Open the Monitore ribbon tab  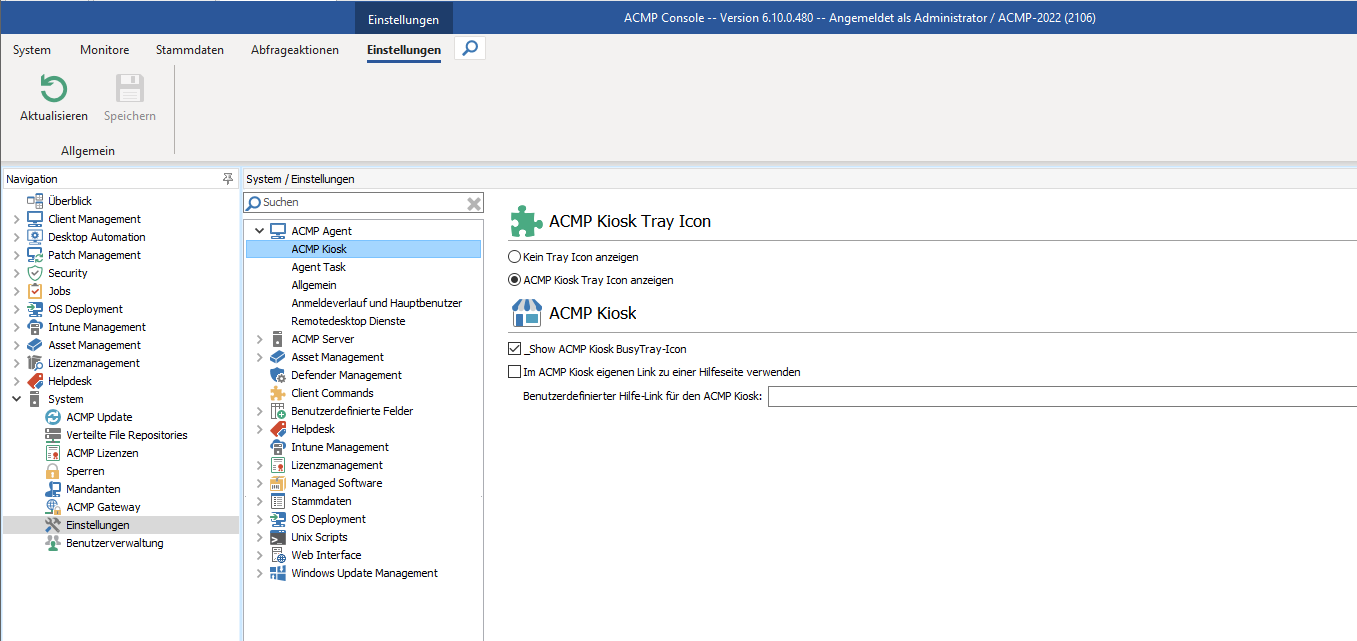[x=104, y=50]
